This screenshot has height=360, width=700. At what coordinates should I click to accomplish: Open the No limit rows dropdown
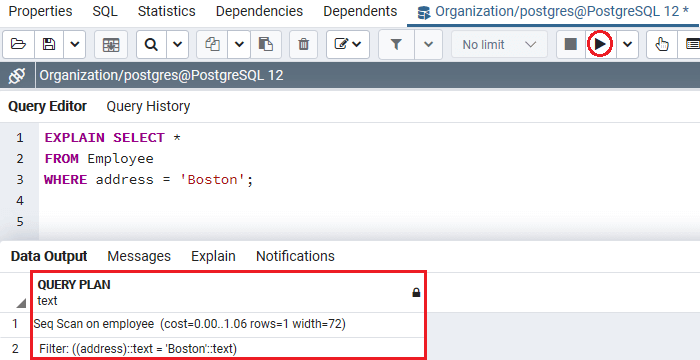coord(500,44)
